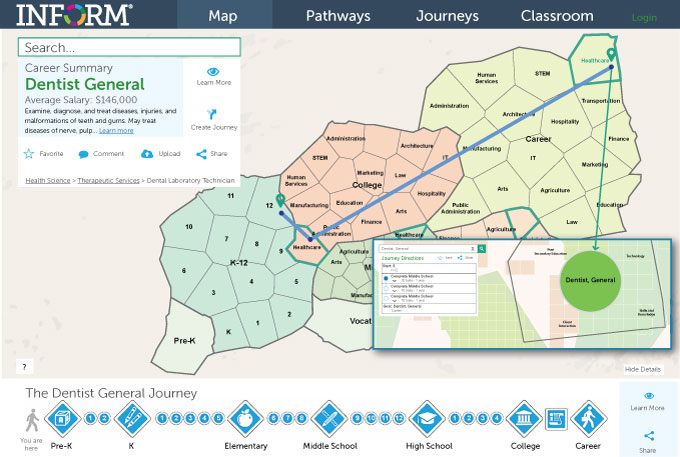Image resolution: width=680 pixels, height=457 pixels.
Task: Select grade 10 marker on journey timeline
Action: click(371, 418)
